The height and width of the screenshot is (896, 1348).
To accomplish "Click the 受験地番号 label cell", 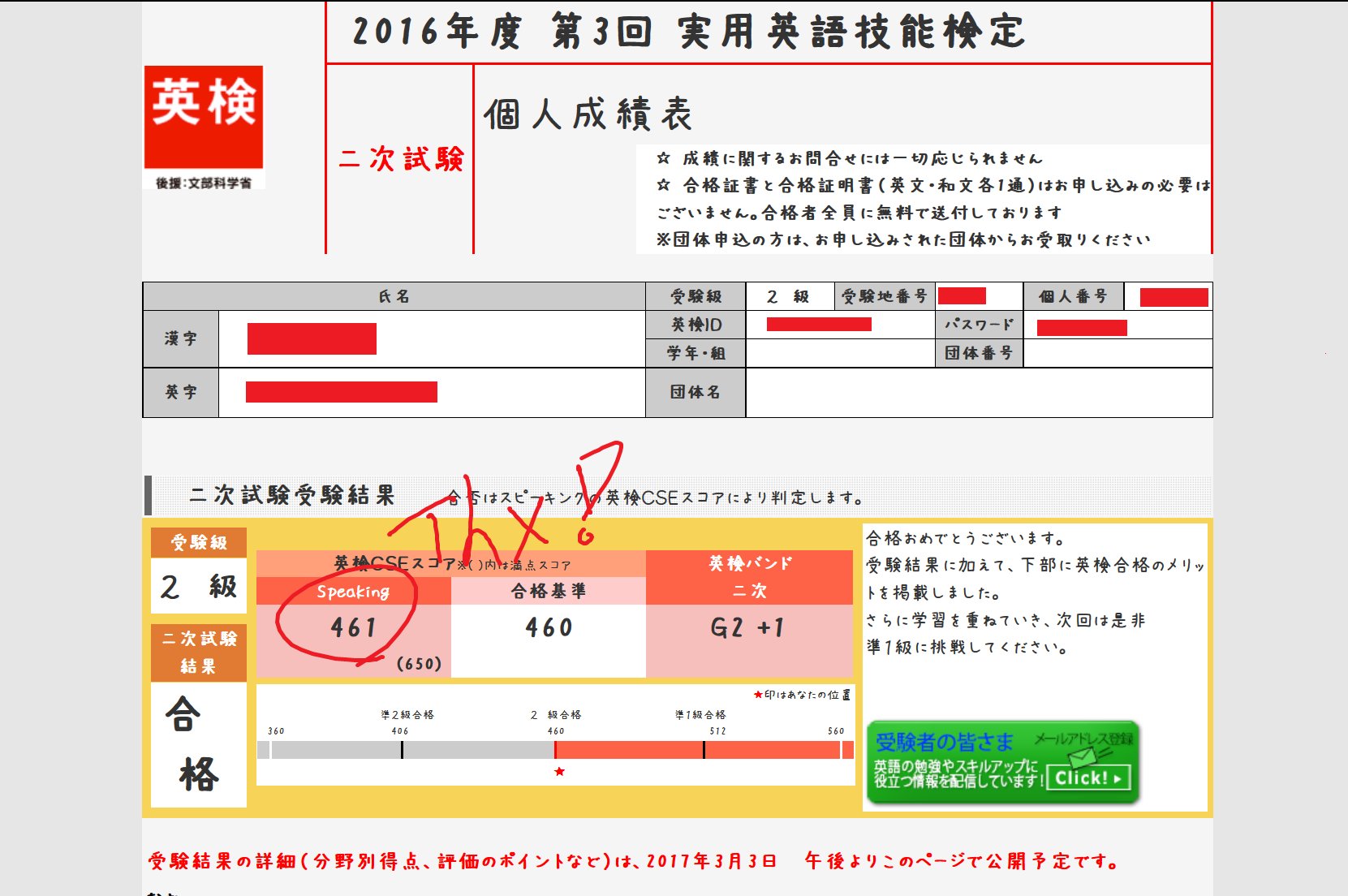I will tap(885, 296).
